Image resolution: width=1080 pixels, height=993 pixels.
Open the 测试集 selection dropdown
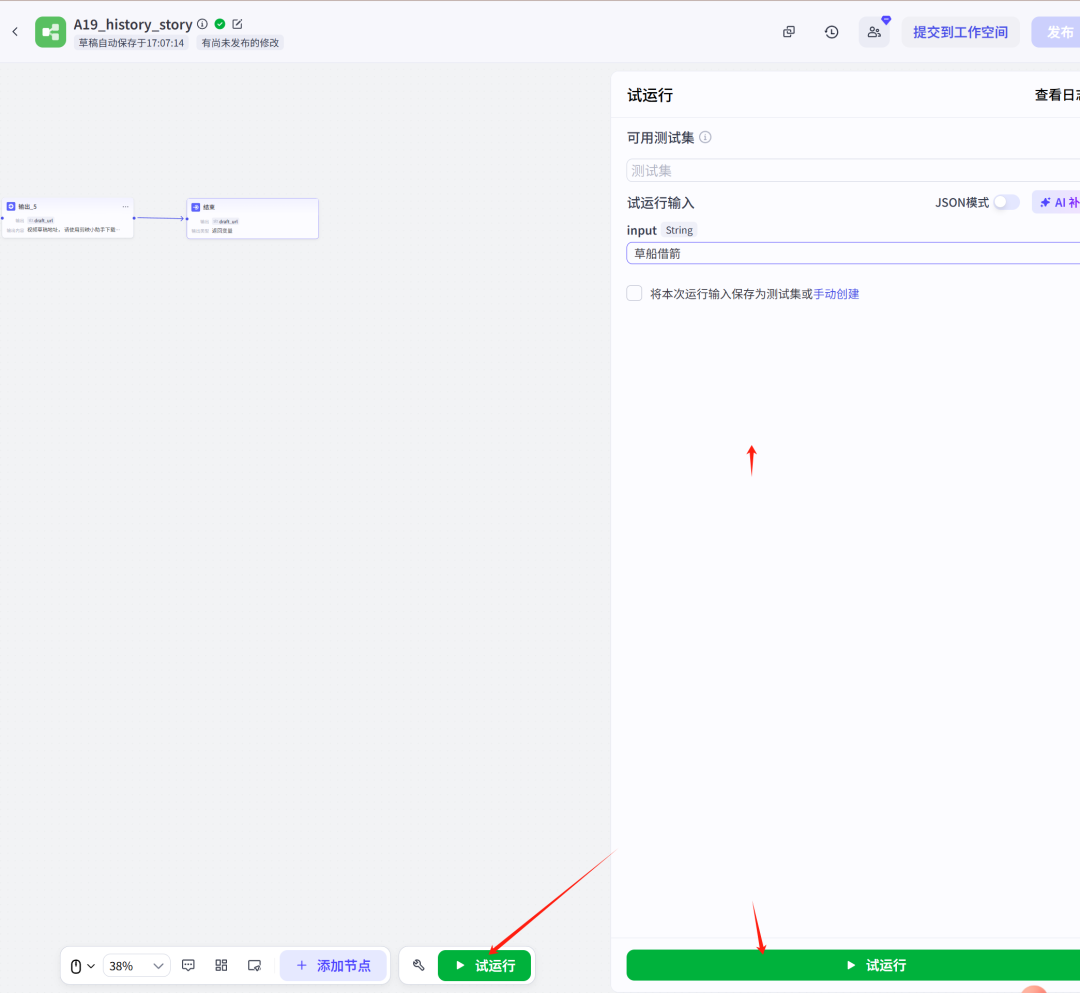tap(853, 170)
